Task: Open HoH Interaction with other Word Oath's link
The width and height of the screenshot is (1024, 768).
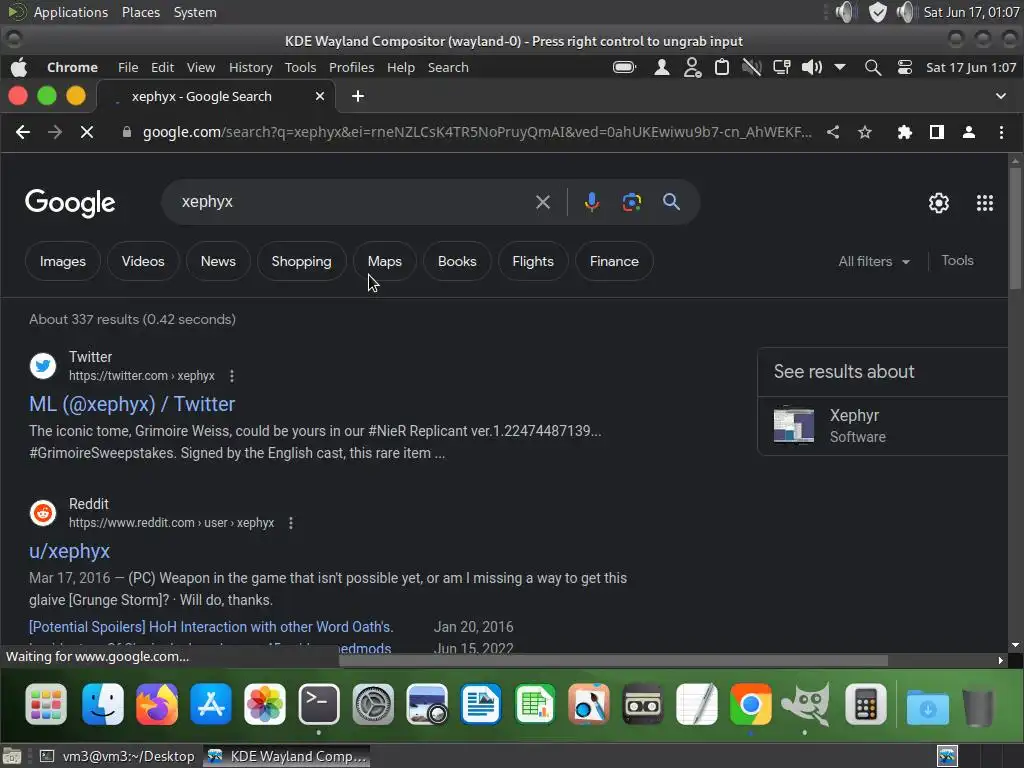Action: (x=211, y=627)
